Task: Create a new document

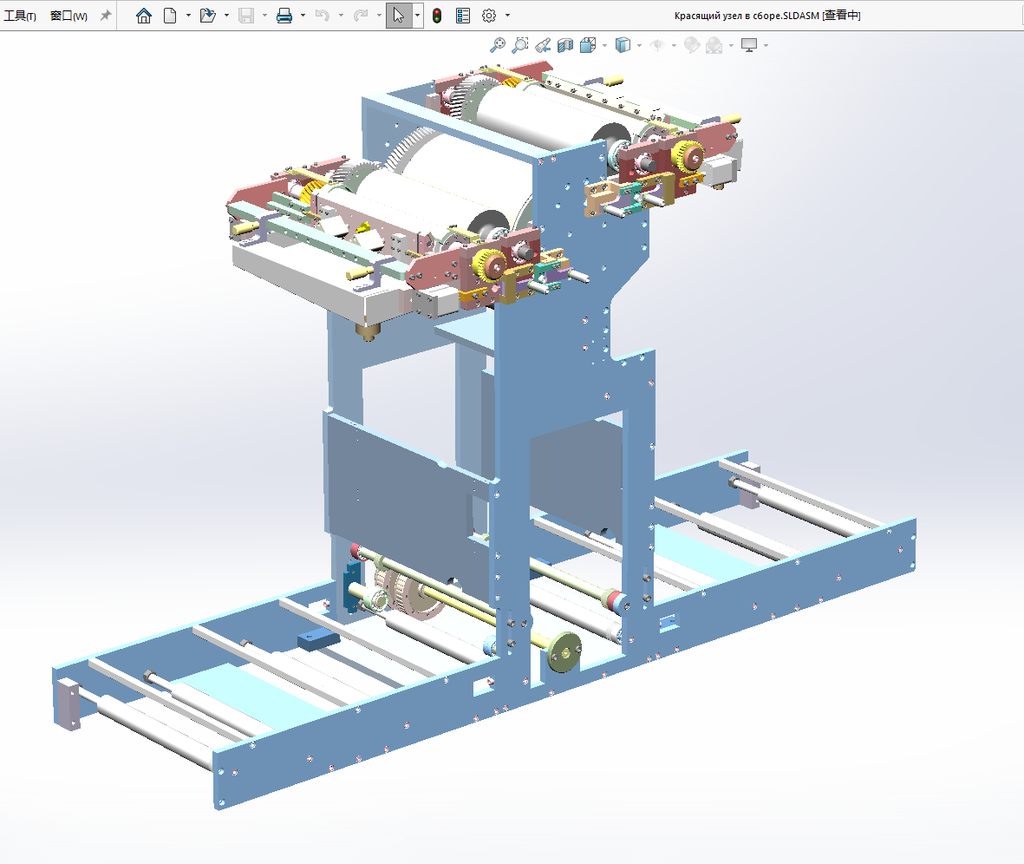Action: tap(170, 16)
